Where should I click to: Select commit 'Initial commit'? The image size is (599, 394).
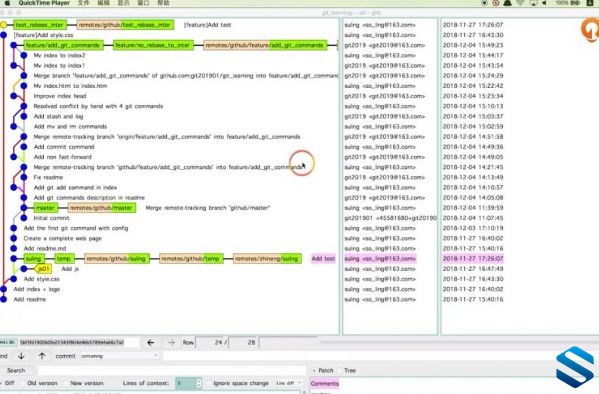tap(52, 218)
